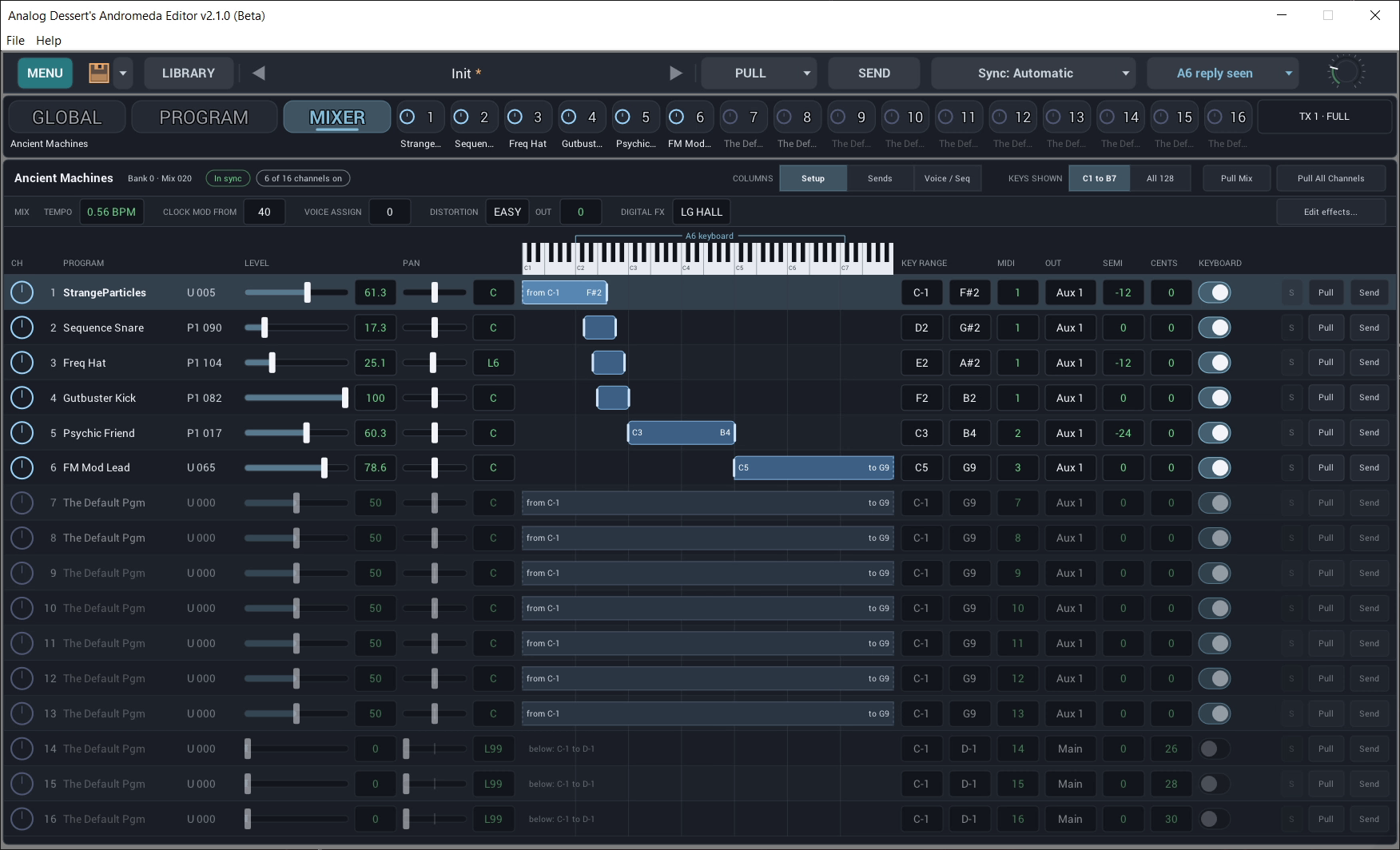Toggle power icon for channel 5 Psychic Friend
The image size is (1400, 850).
coord(22,433)
